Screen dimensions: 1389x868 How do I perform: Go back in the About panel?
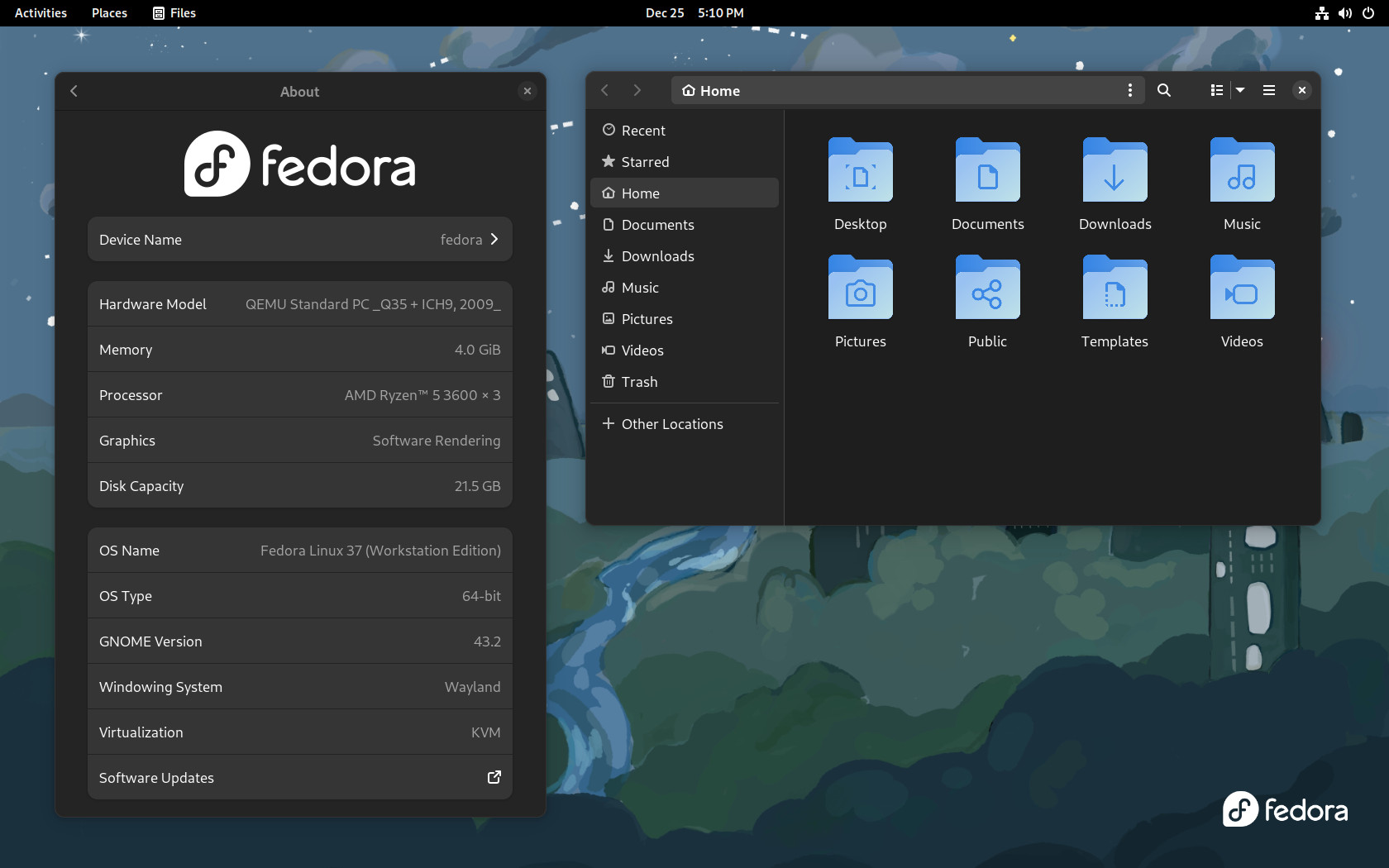click(x=74, y=91)
